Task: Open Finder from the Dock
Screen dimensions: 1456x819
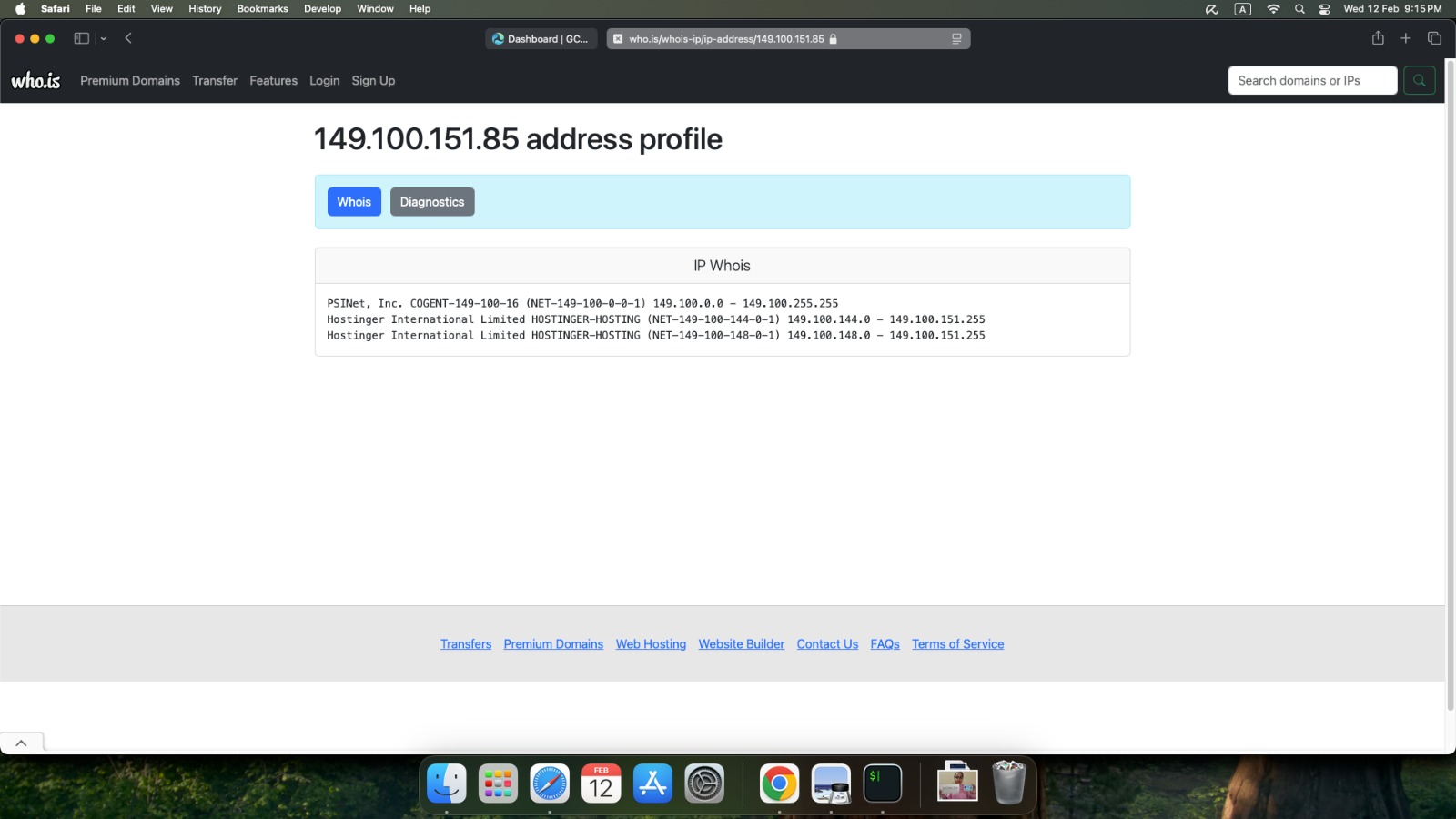Action: (447, 784)
